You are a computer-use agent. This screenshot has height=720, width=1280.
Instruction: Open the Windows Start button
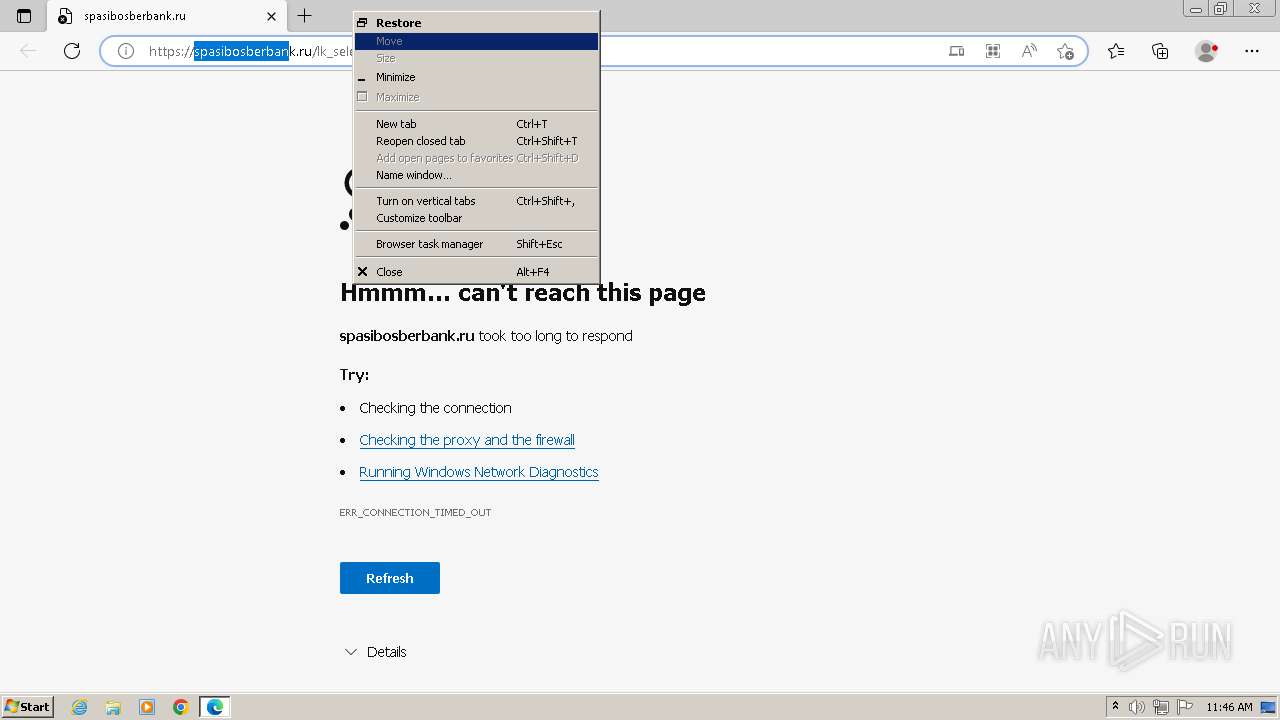pyautogui.click(x=28, y=707)
